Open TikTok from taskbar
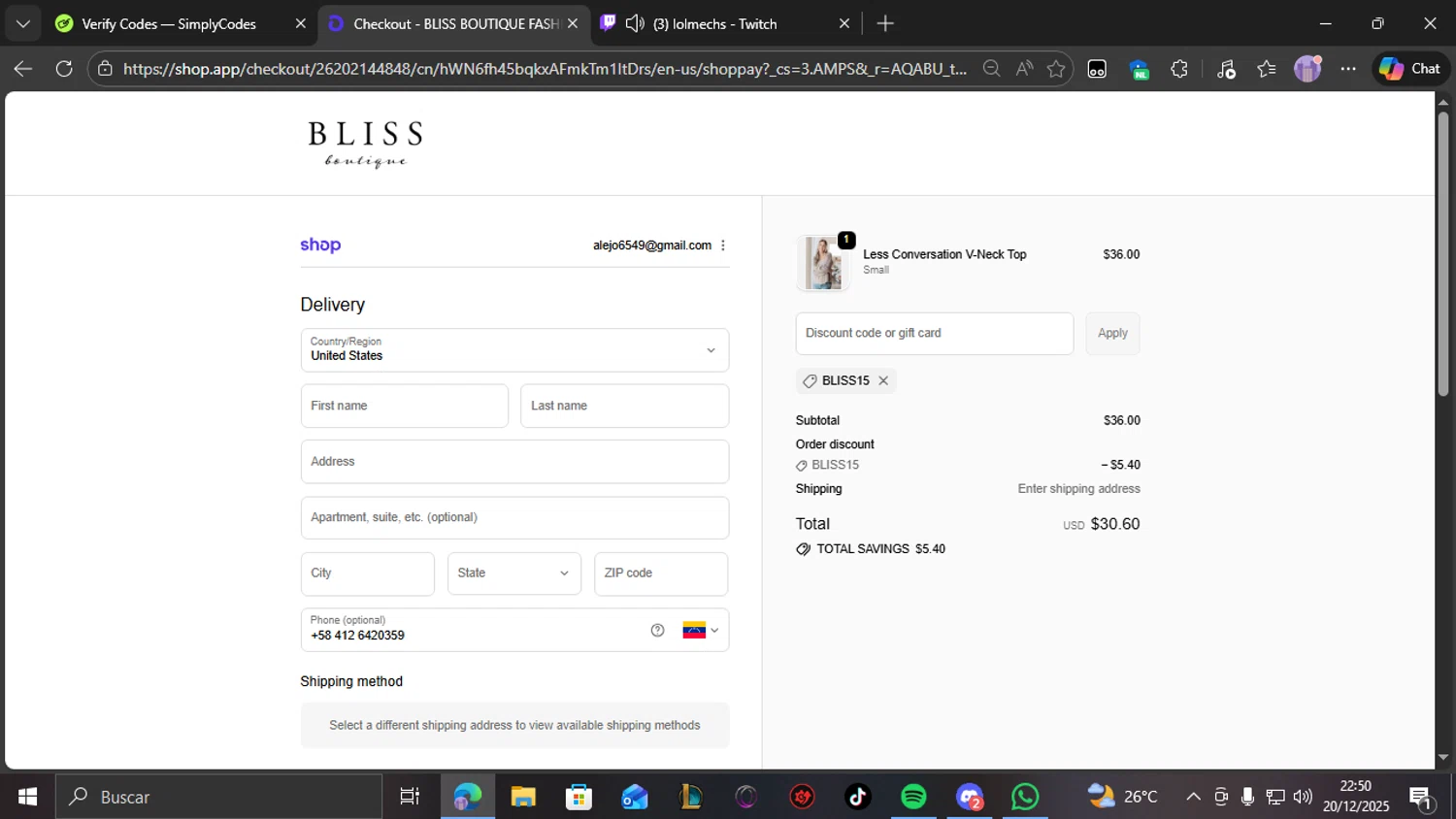1456x819 pixels. pos(858,797)
